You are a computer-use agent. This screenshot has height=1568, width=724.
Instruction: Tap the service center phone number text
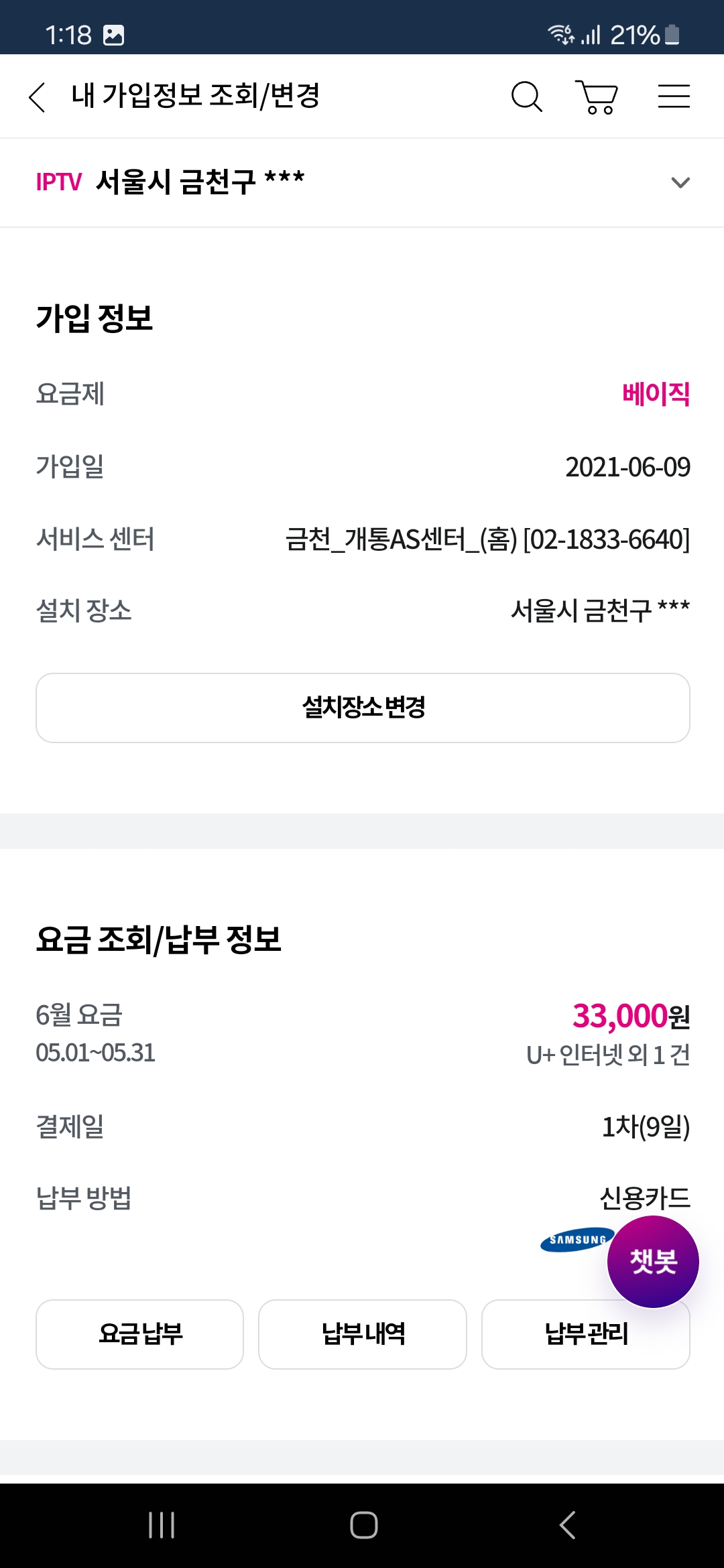(606, 539)
